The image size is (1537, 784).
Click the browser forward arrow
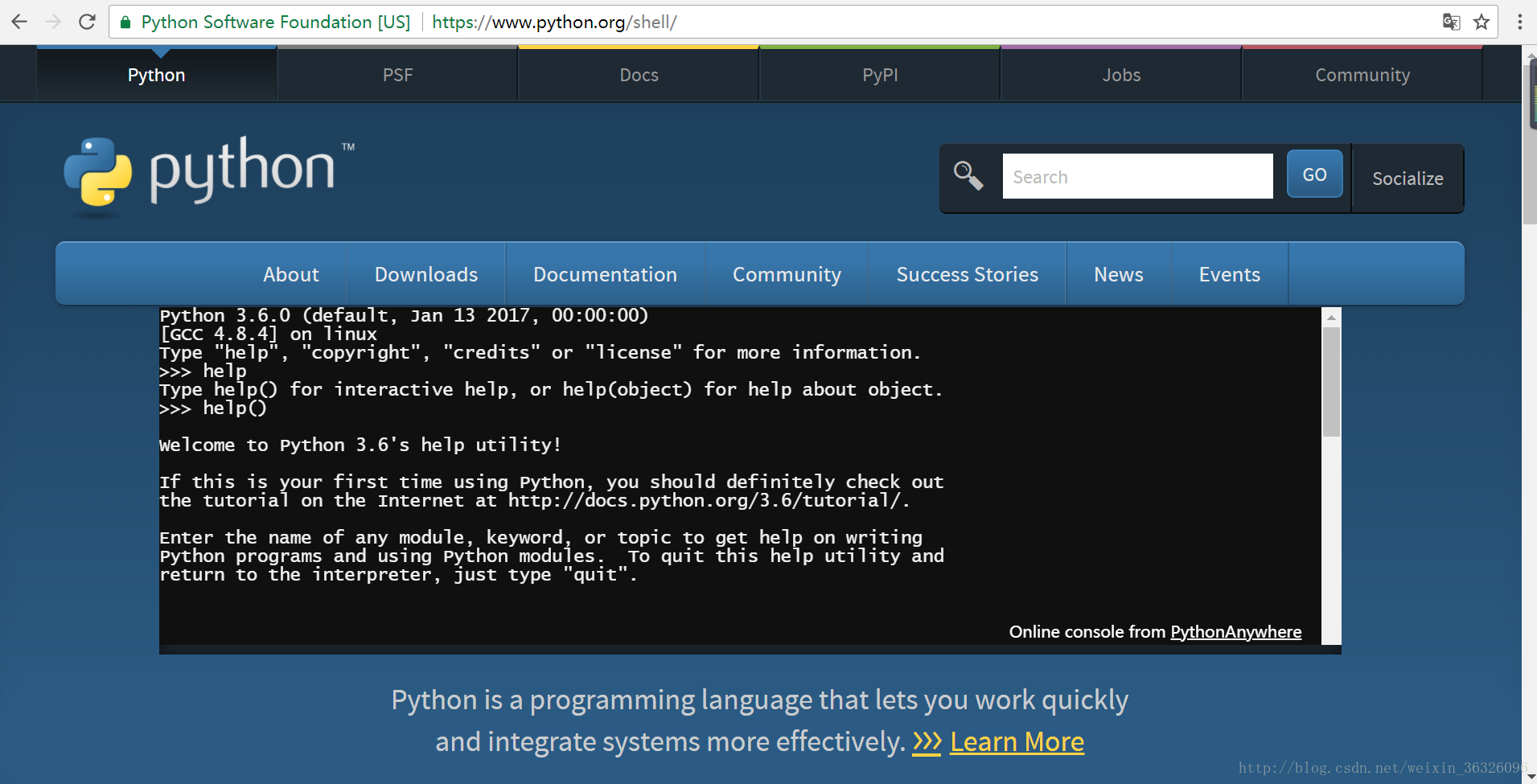click(53, 22)
